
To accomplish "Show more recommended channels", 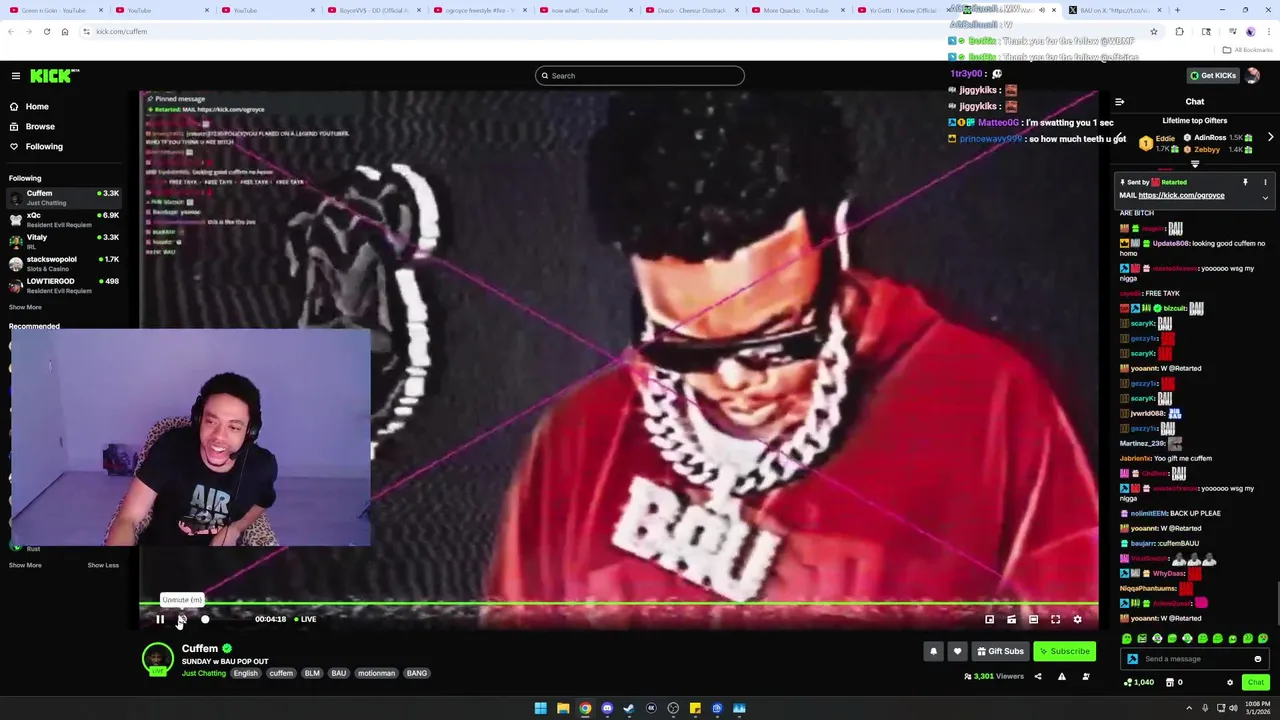I will 26,565.
